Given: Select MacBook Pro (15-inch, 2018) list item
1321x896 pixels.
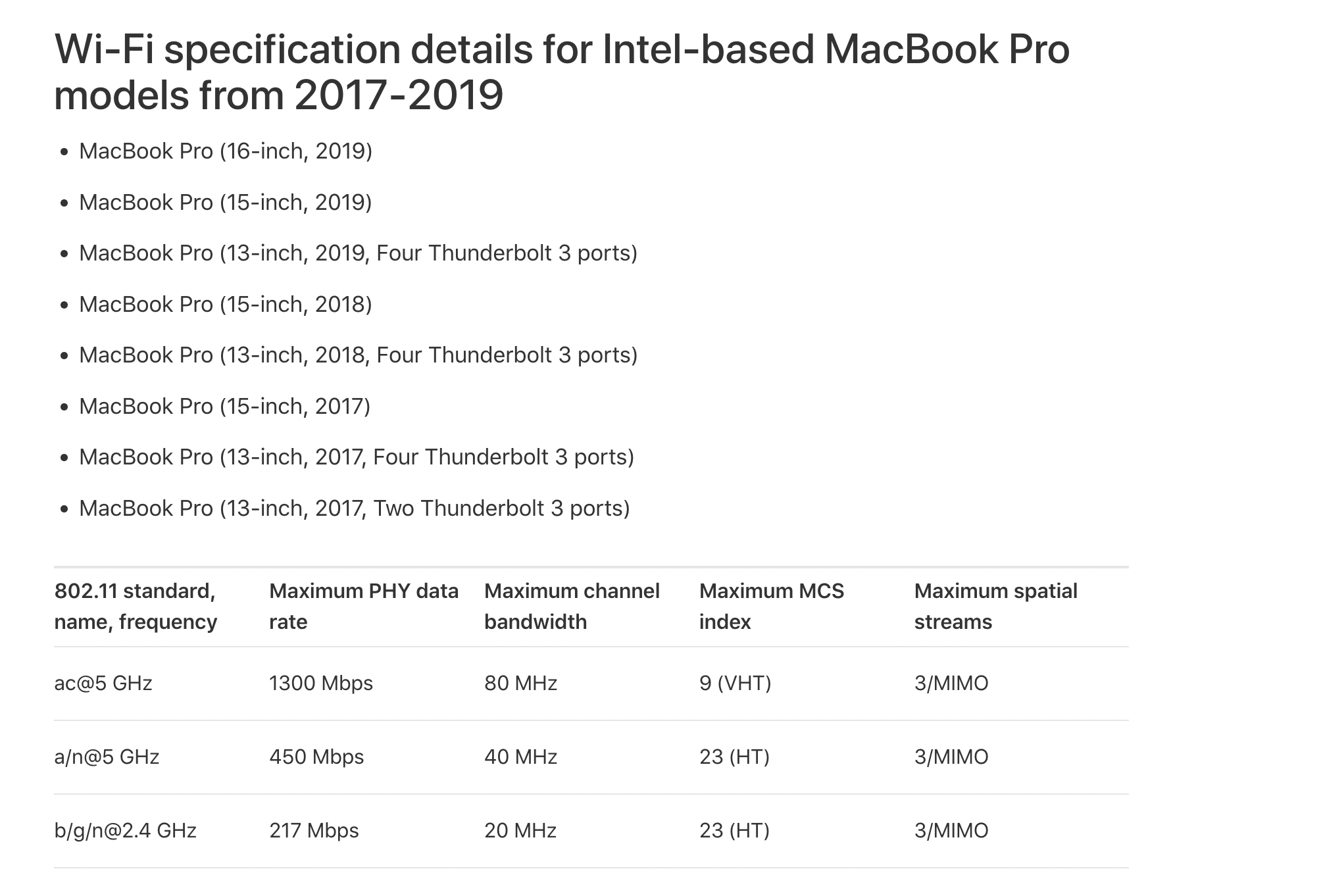Looking at the screenshot, I should click(226, 304).
